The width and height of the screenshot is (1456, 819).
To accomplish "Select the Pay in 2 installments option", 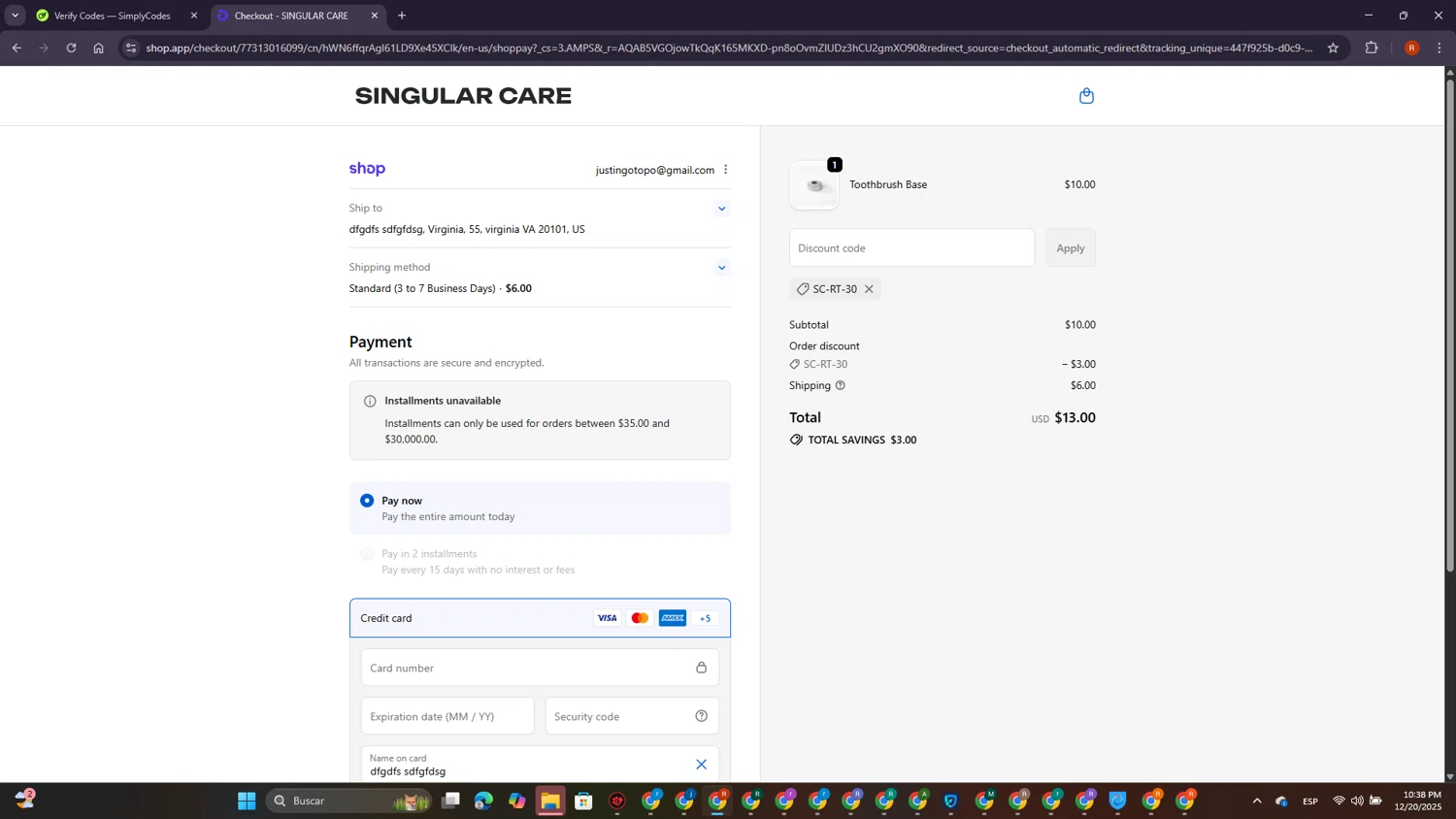I will [x=367, y=554].
